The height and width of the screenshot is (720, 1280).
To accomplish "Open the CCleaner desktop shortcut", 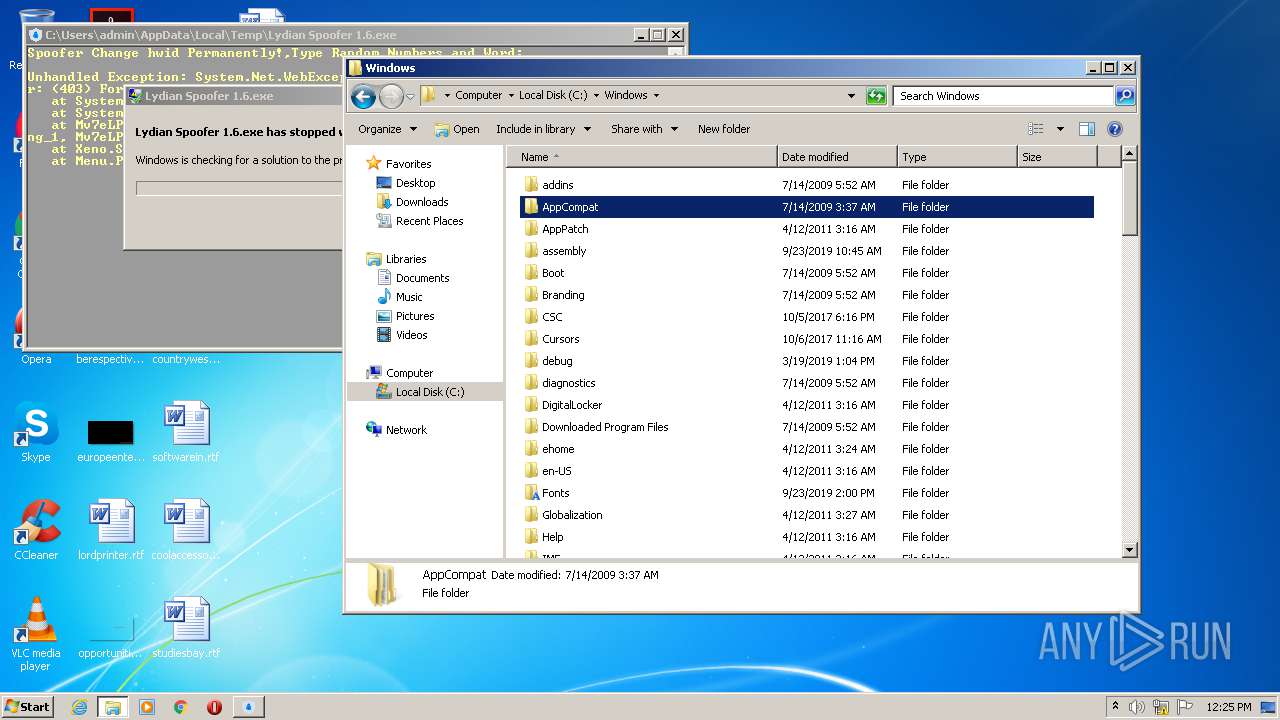I will tap(36, 531).
